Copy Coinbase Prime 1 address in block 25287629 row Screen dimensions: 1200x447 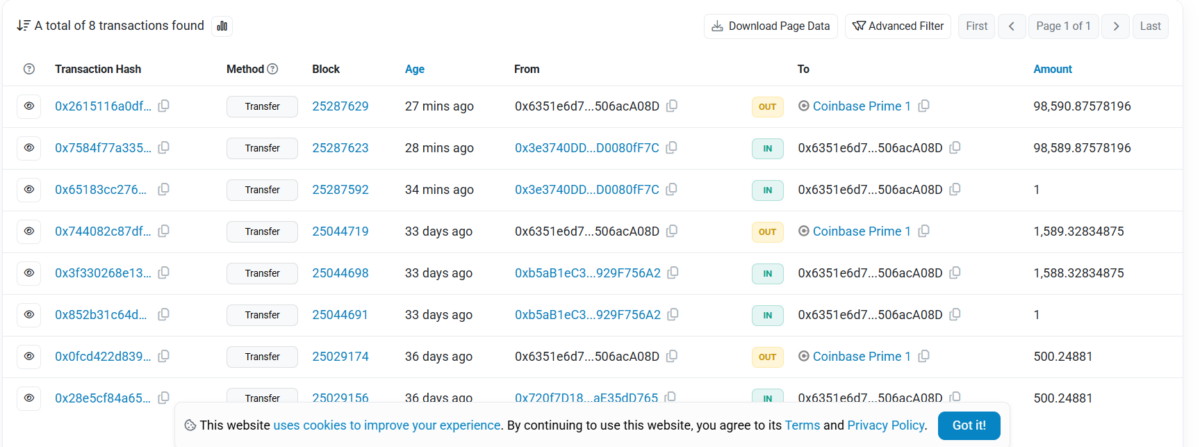click(924, 106)
